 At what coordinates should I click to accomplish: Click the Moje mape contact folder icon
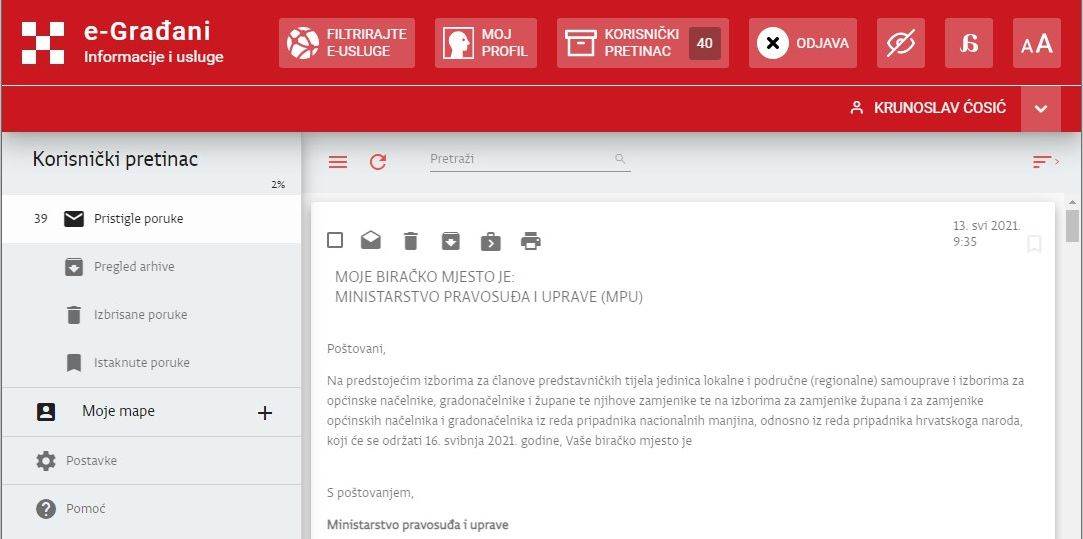click(46, 413)
